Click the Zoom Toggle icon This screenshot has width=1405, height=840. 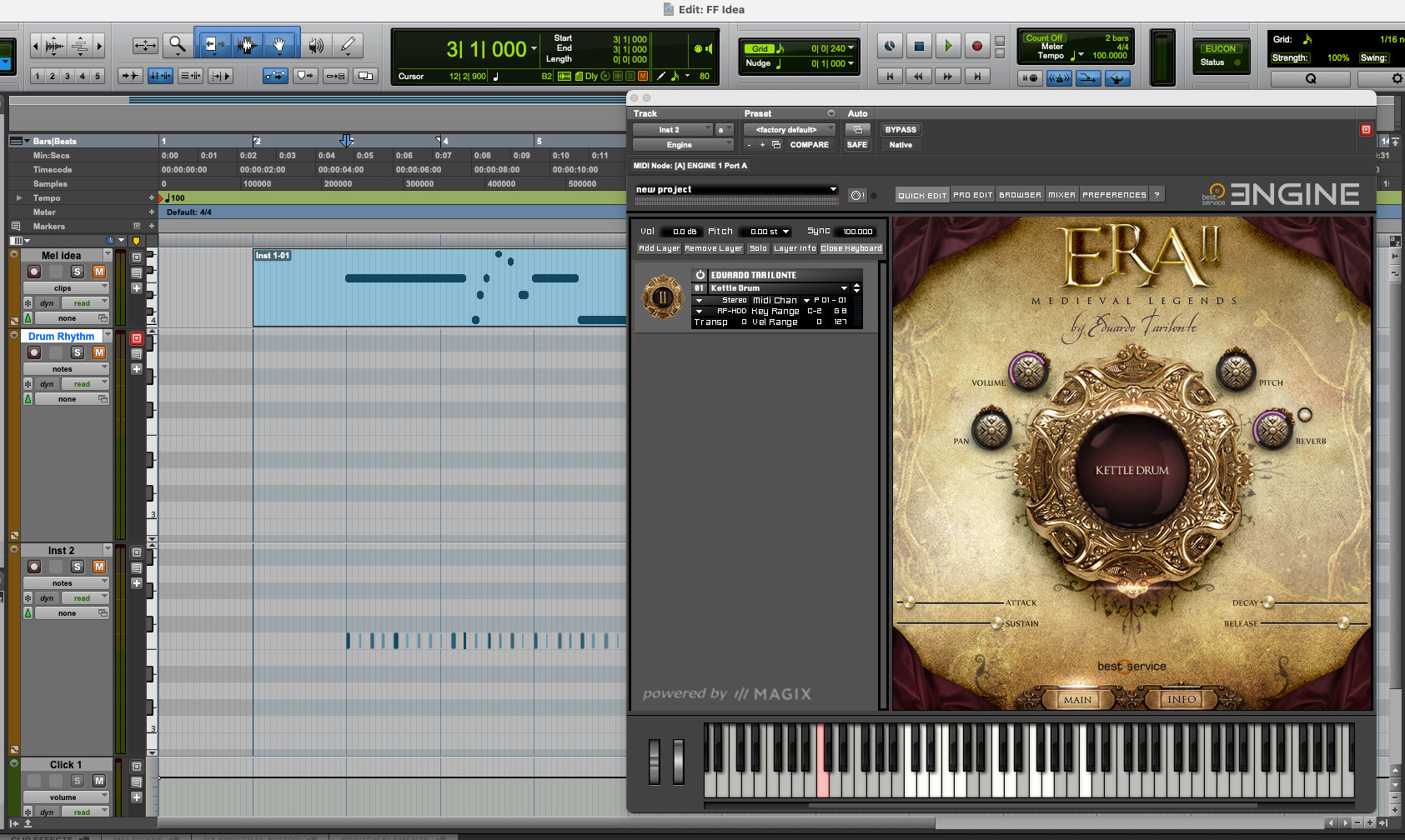coord(145,45)
